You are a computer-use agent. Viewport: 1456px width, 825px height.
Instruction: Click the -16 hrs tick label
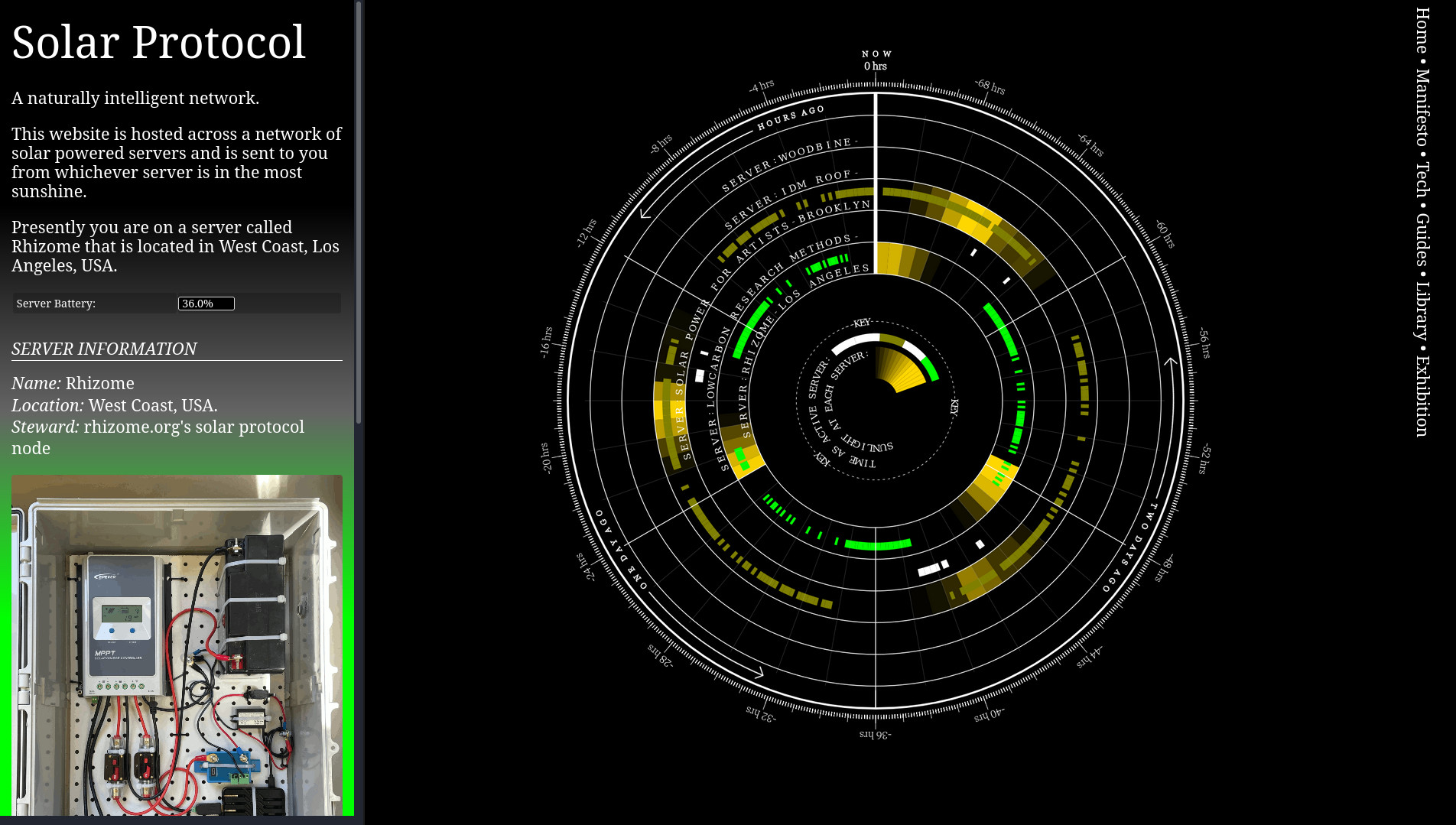546,342
